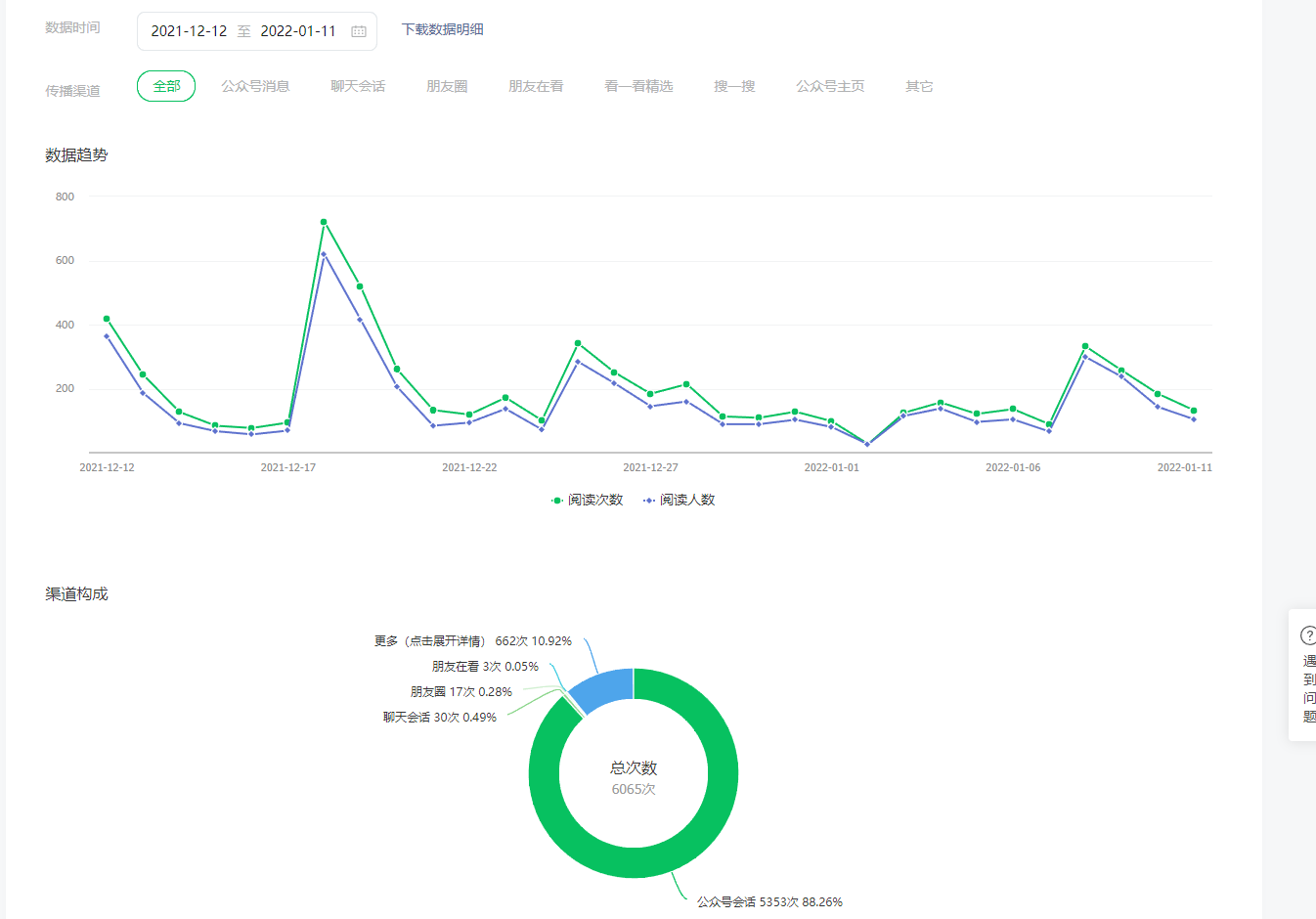Click the start date 2021-12-12
Image resolution: width=1316 pixels, height=919 pixels.
[189, 31]
